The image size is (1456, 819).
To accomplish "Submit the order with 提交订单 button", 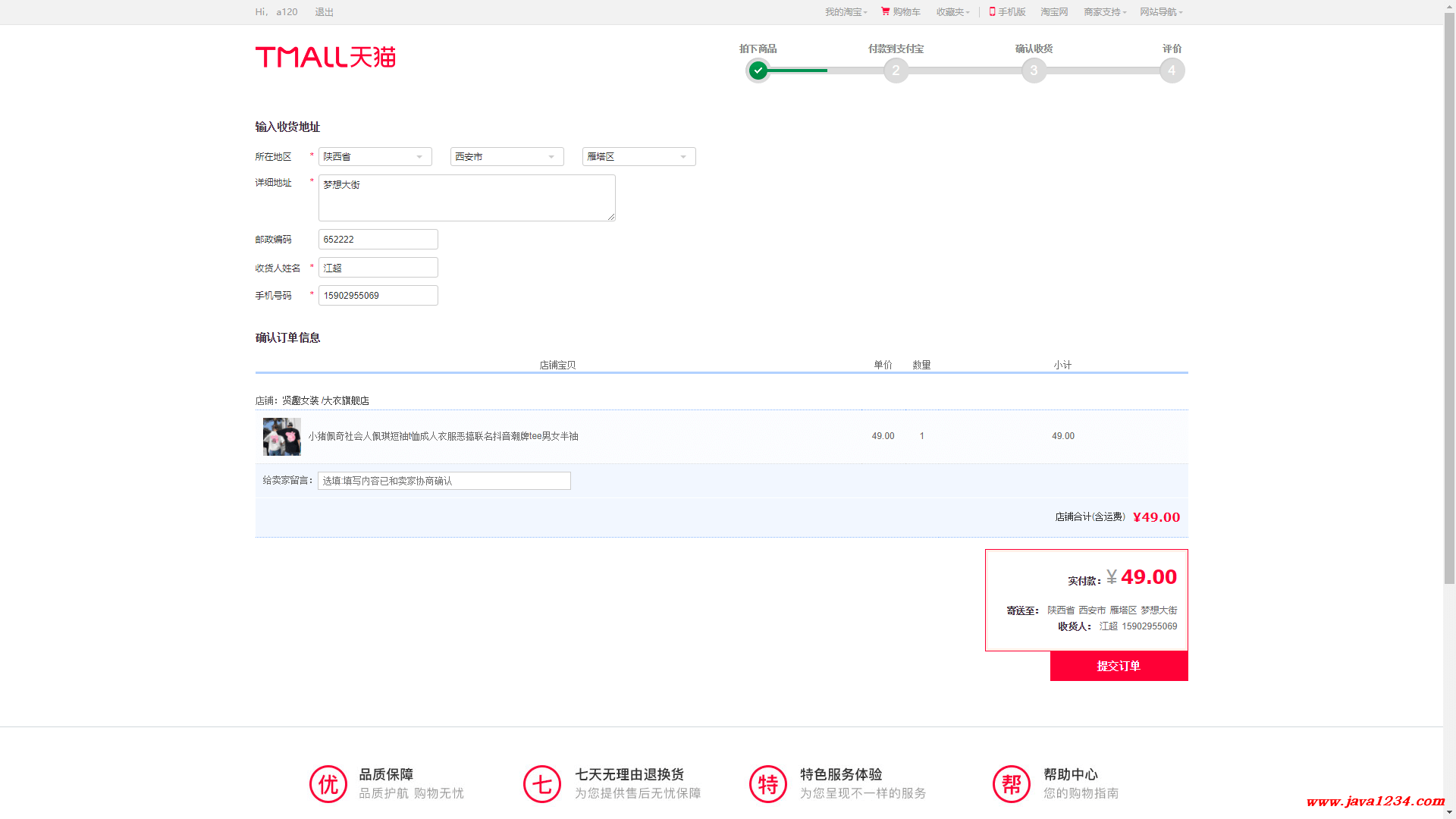I will 1119,666.
